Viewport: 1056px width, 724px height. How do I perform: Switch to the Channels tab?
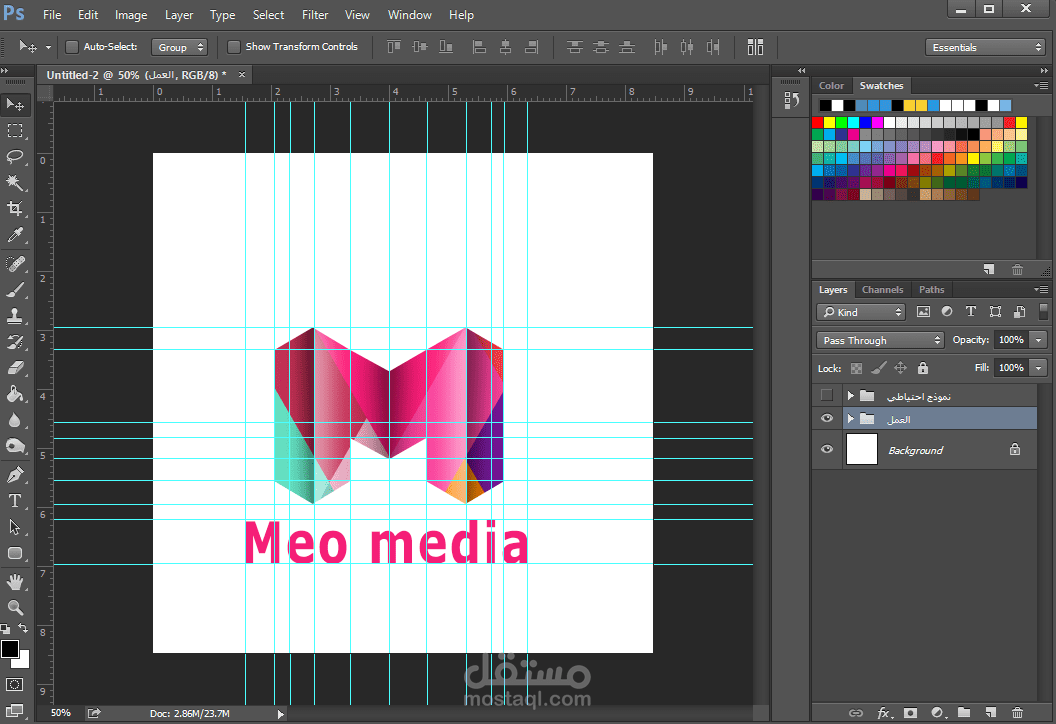click(882, 290)
